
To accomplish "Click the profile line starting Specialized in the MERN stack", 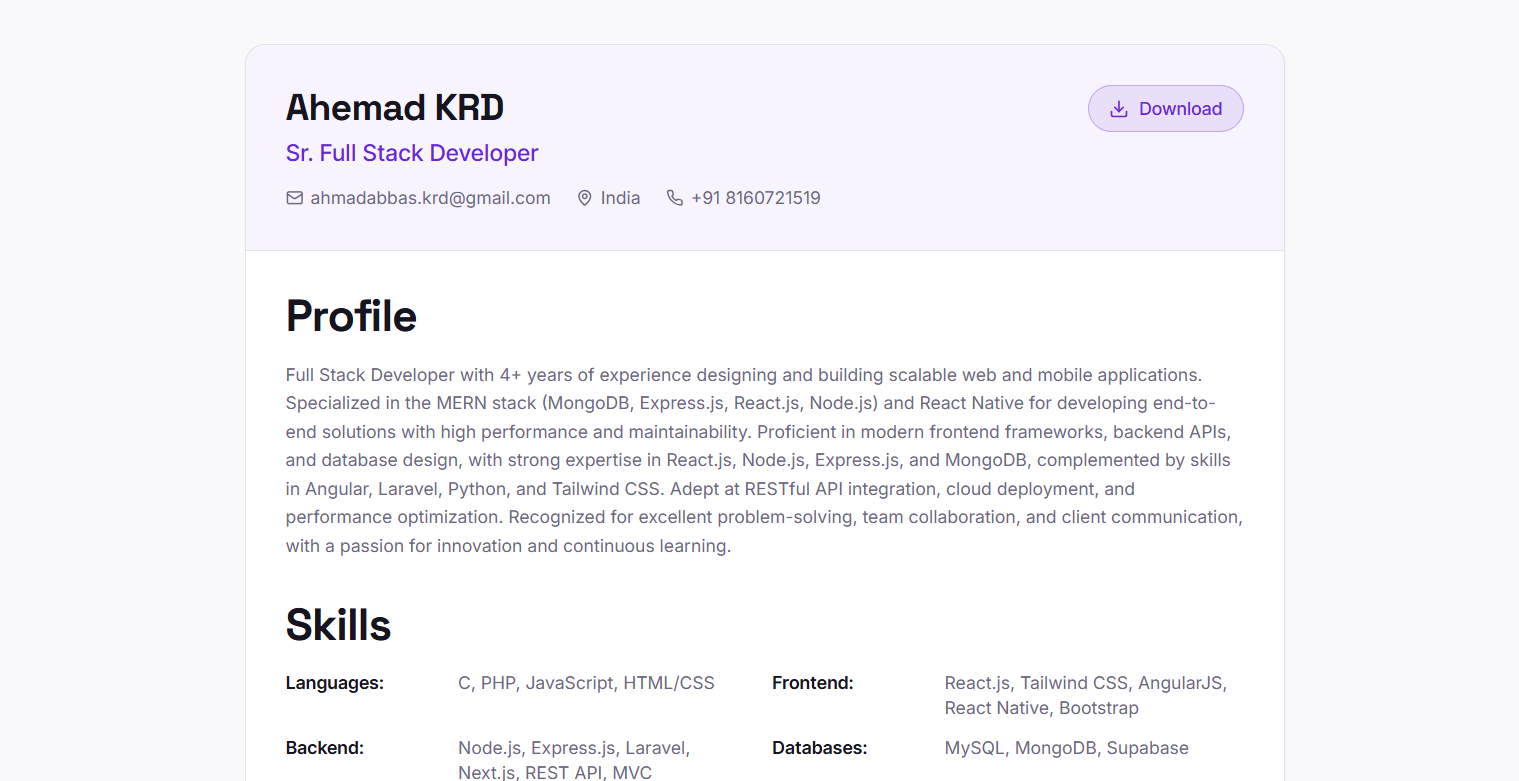I will tap(751, 403).
